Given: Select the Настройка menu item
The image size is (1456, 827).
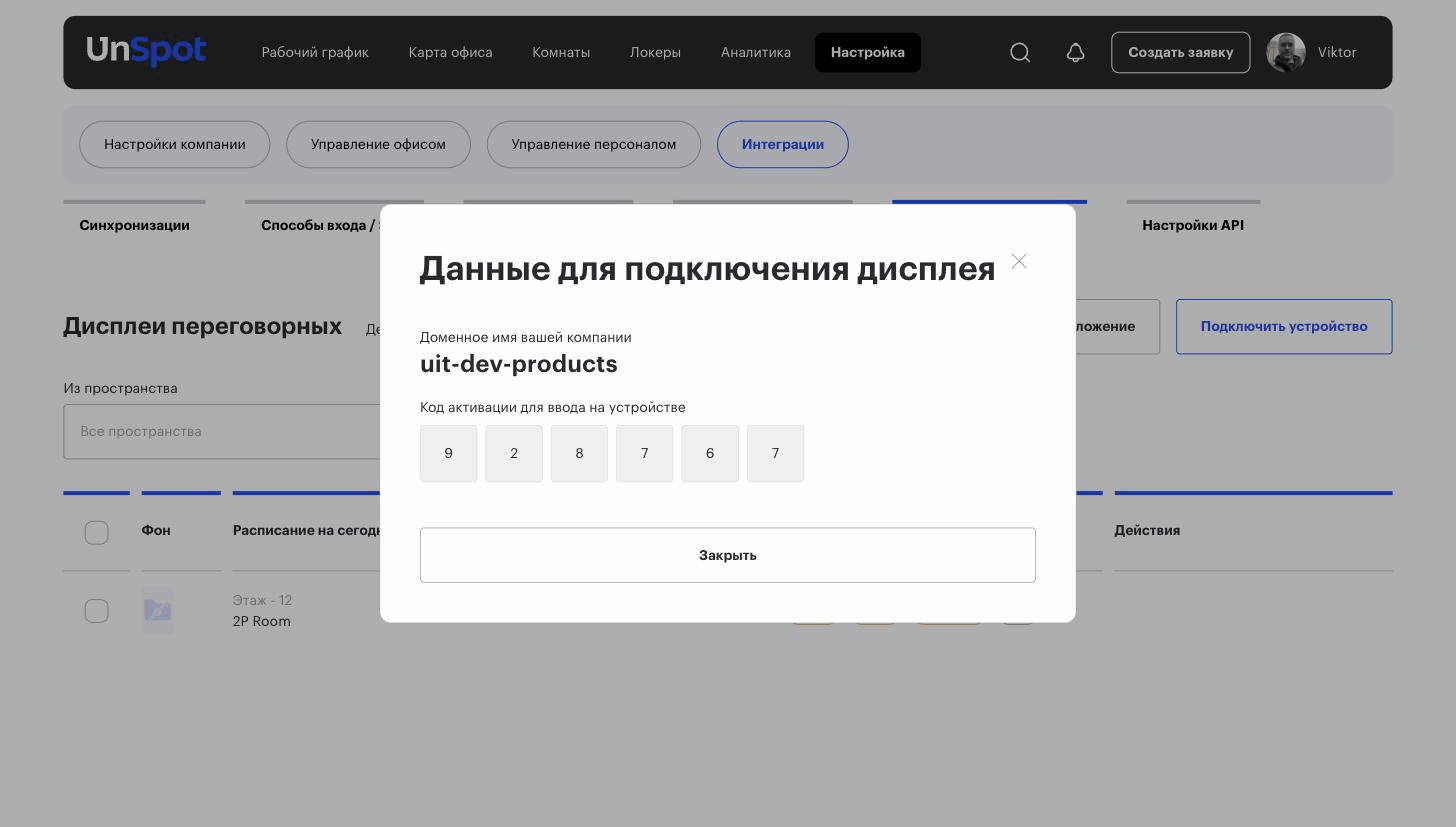Looking at the screenshot, I should (x=868, y=52).
